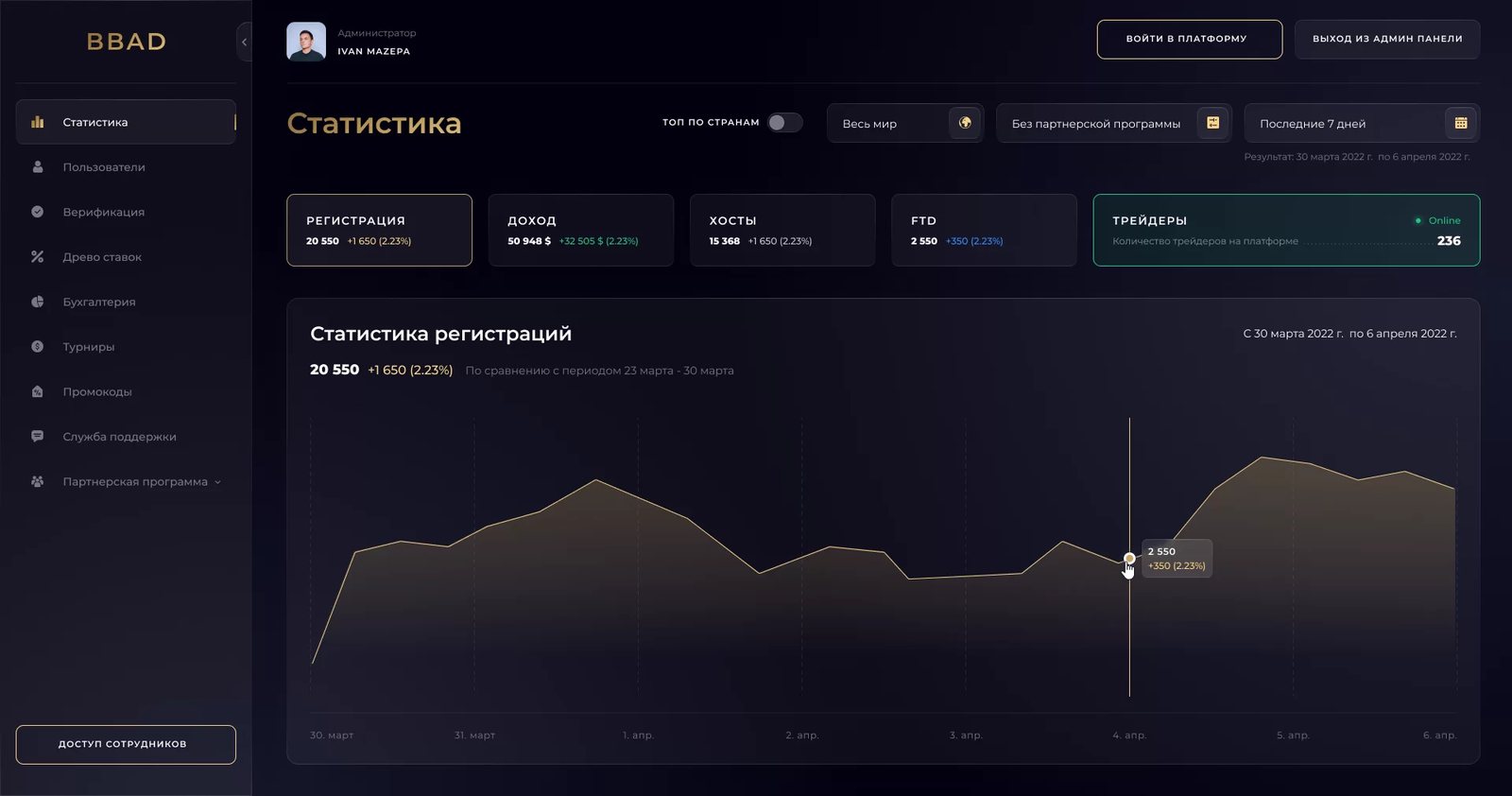Screen dimensions: 1512x796
Task: Click the Трейдеры online card
Action: coord(1286,230)
